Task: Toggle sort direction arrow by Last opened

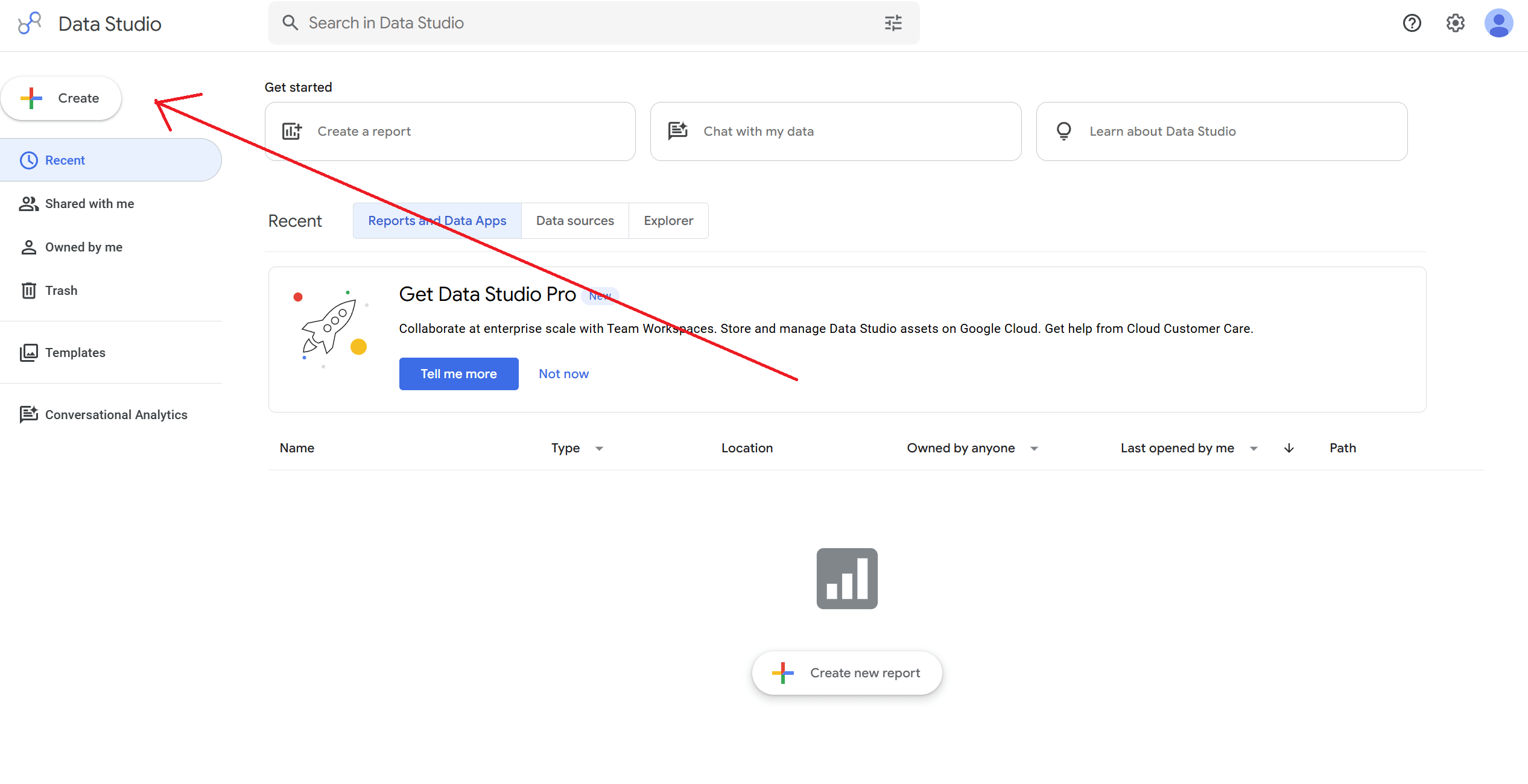Action: pyautogui.click(x=1289, y=448)
